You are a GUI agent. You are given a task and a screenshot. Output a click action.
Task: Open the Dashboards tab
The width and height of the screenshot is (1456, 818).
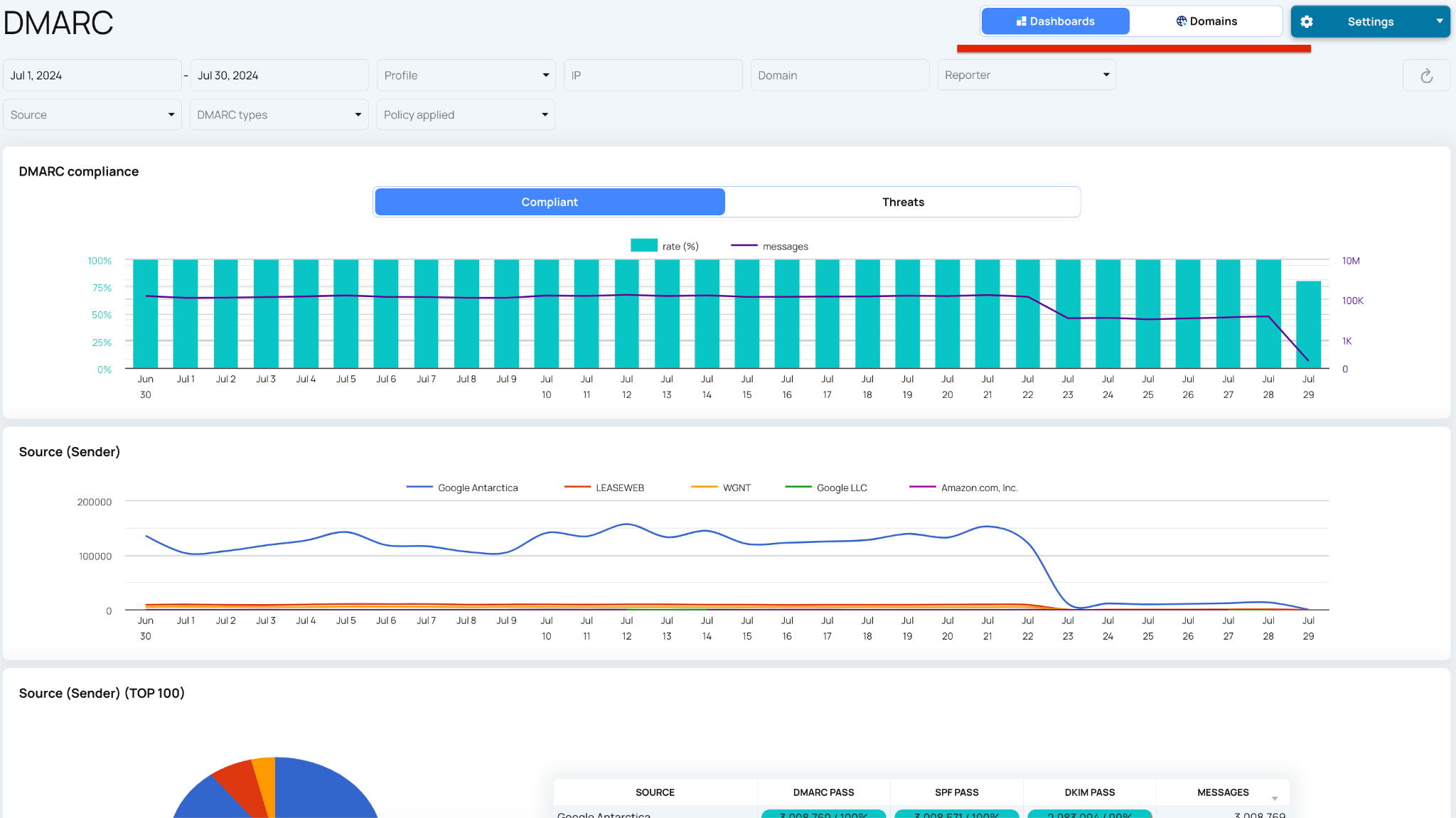pyautogui.click(x=1055, y=21)
